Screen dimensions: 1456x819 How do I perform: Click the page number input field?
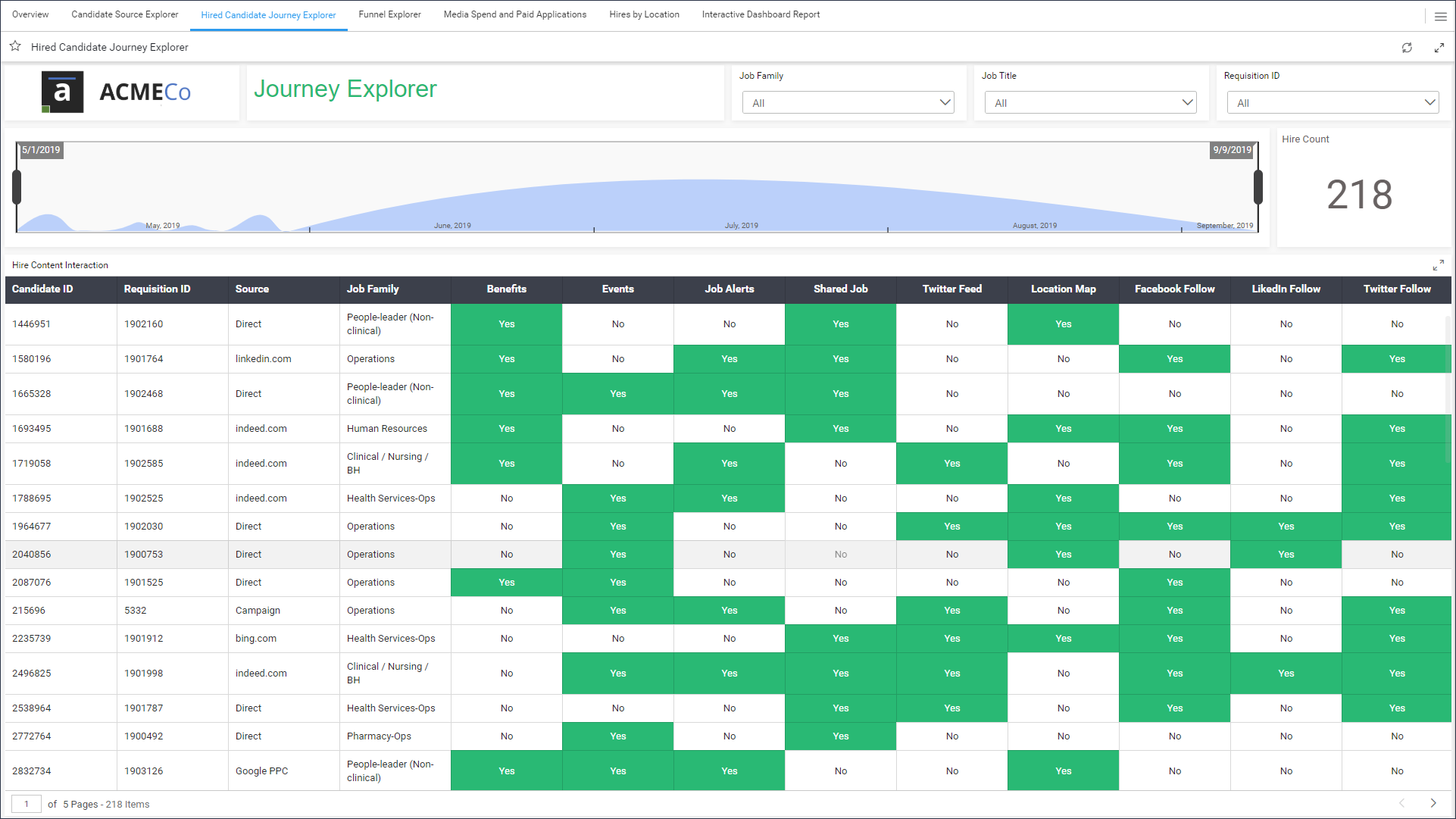pos(27,804)
